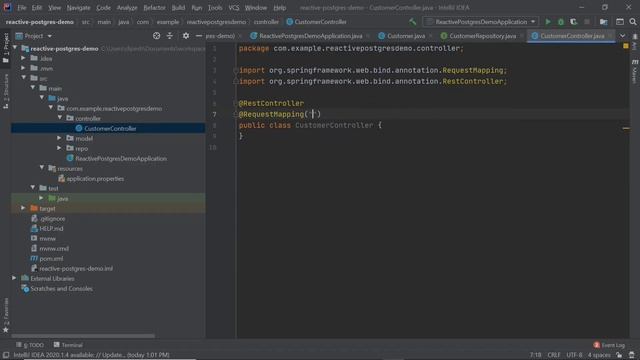Run with coverage icon in toolbar
Viewport: 640px width, 360px height.
coord(573,22)
